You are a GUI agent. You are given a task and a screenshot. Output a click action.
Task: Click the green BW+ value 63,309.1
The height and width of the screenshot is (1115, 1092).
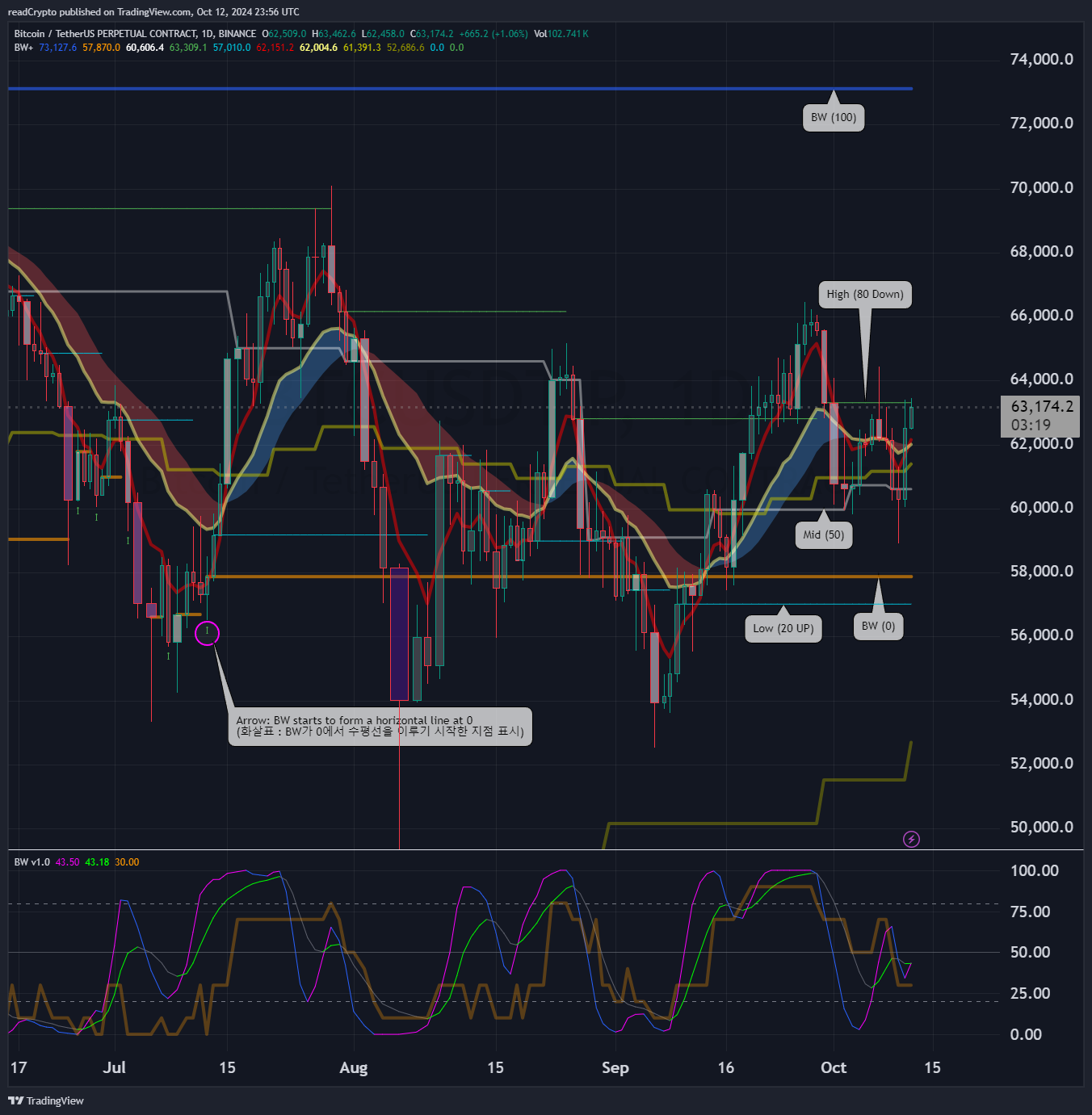pyautogui.click(x=188, y=48)
